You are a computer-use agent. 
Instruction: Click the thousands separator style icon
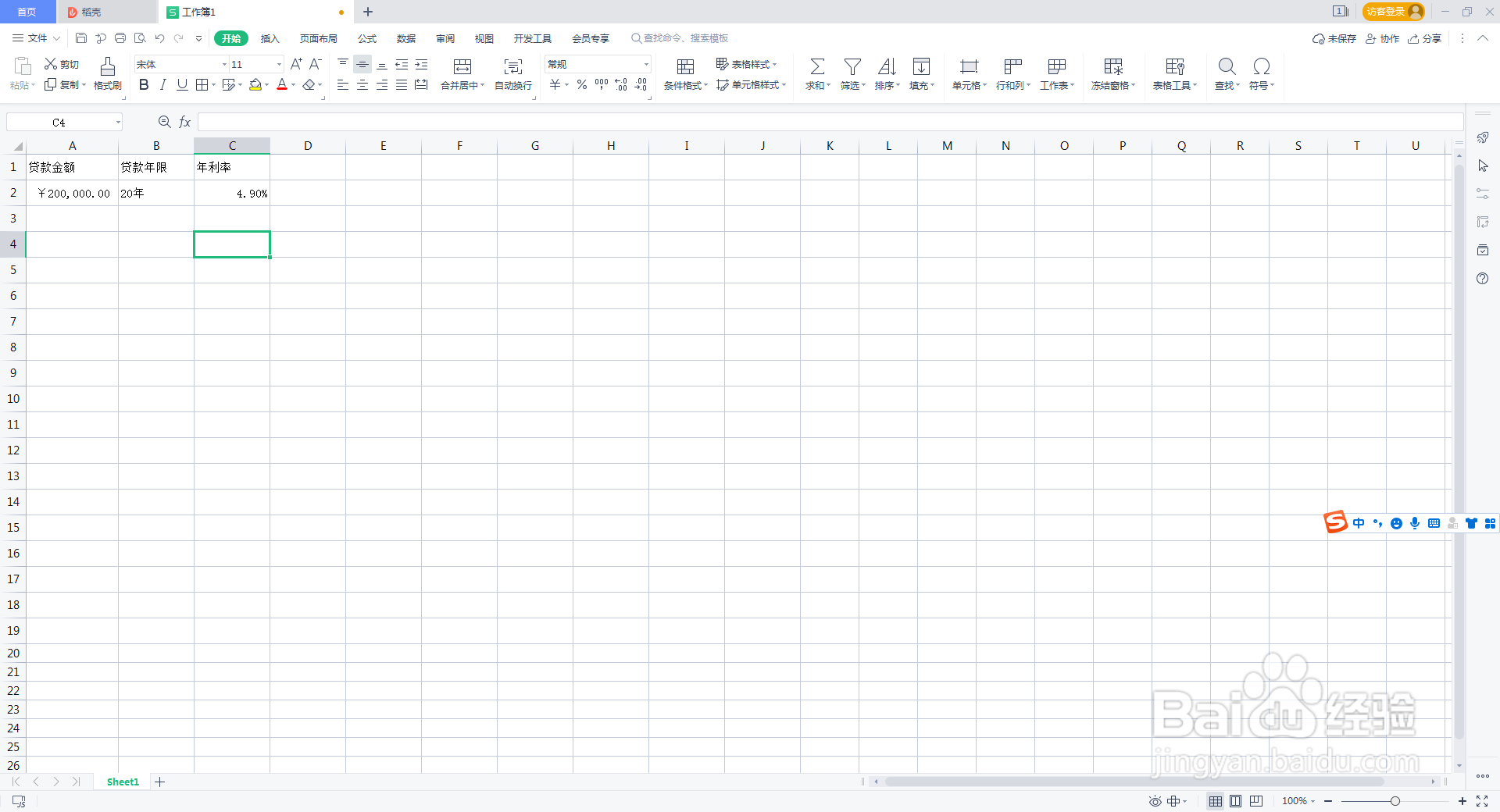pos(602,84)
